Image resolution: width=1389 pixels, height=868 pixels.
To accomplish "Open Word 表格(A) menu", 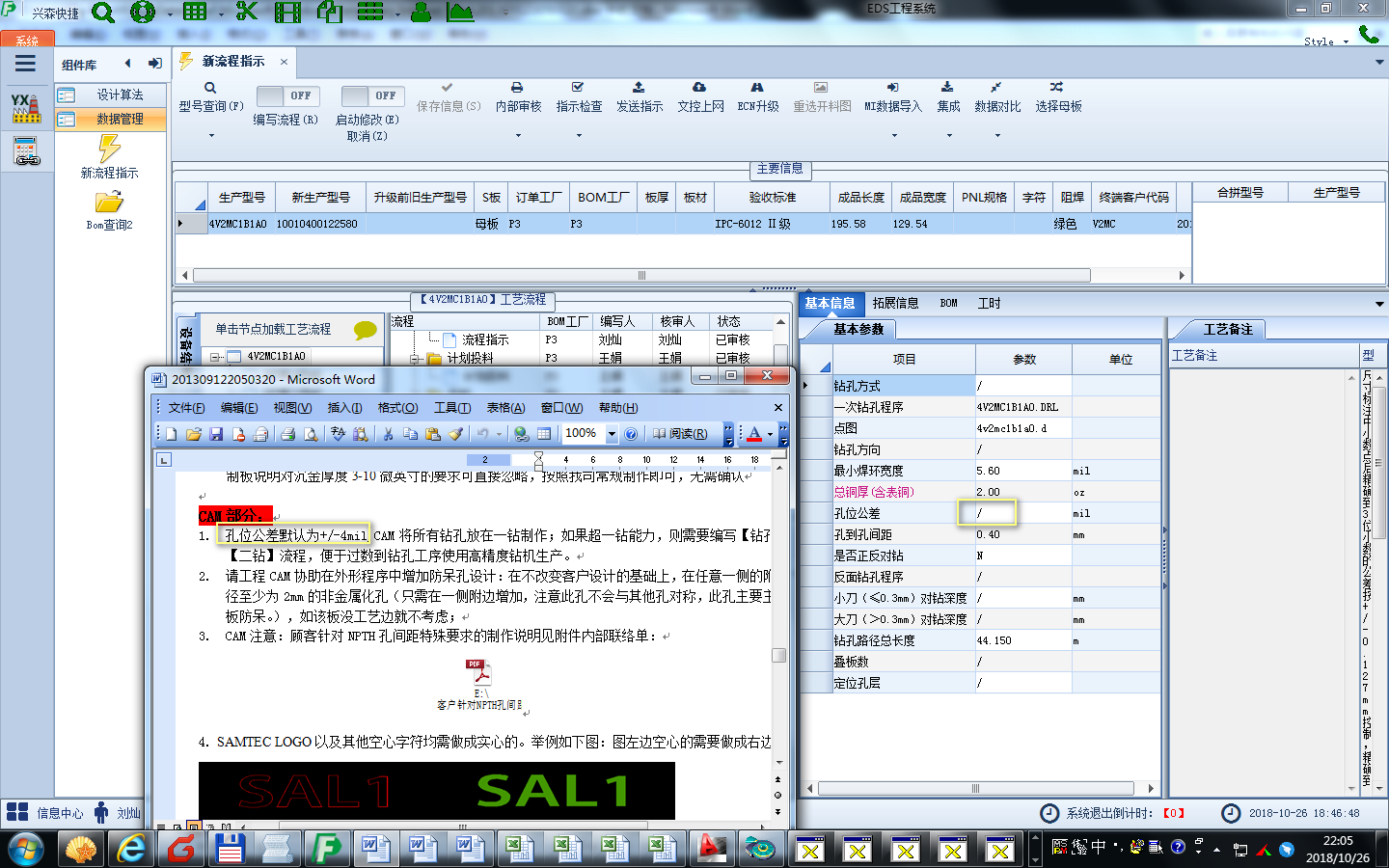I will pyautogui.click(x=505, y=408).
